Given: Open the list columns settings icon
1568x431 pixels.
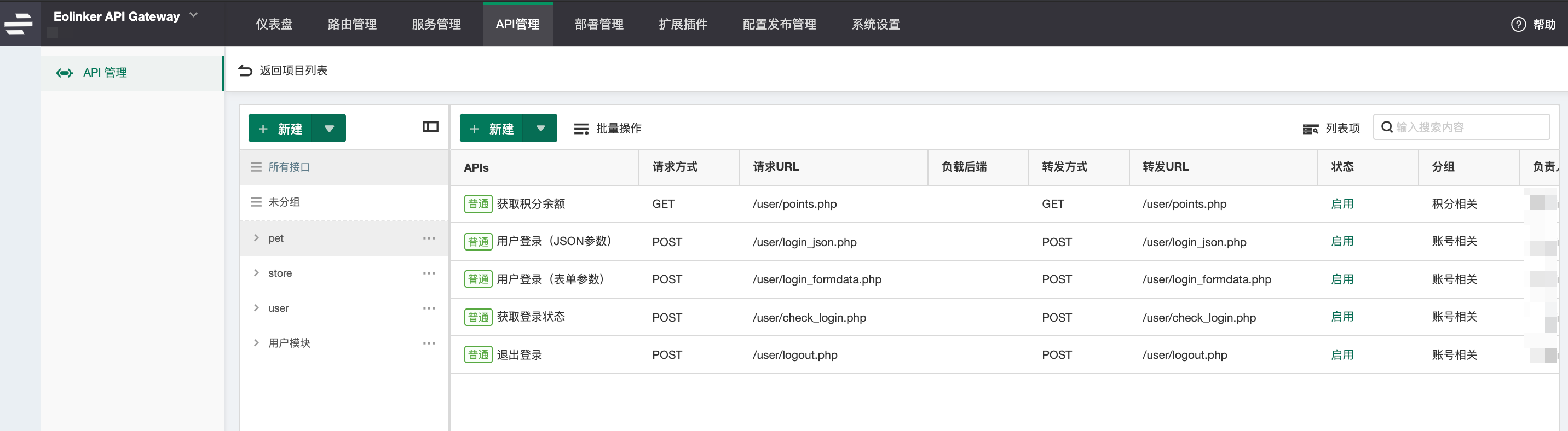Looking at the screenshot, I should pos(1310,129).
